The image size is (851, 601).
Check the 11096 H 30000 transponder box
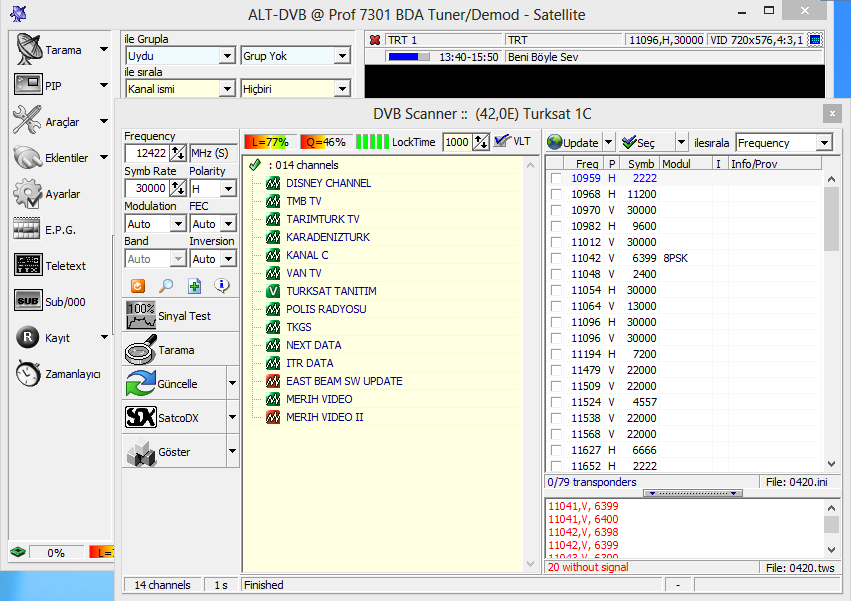556,322
